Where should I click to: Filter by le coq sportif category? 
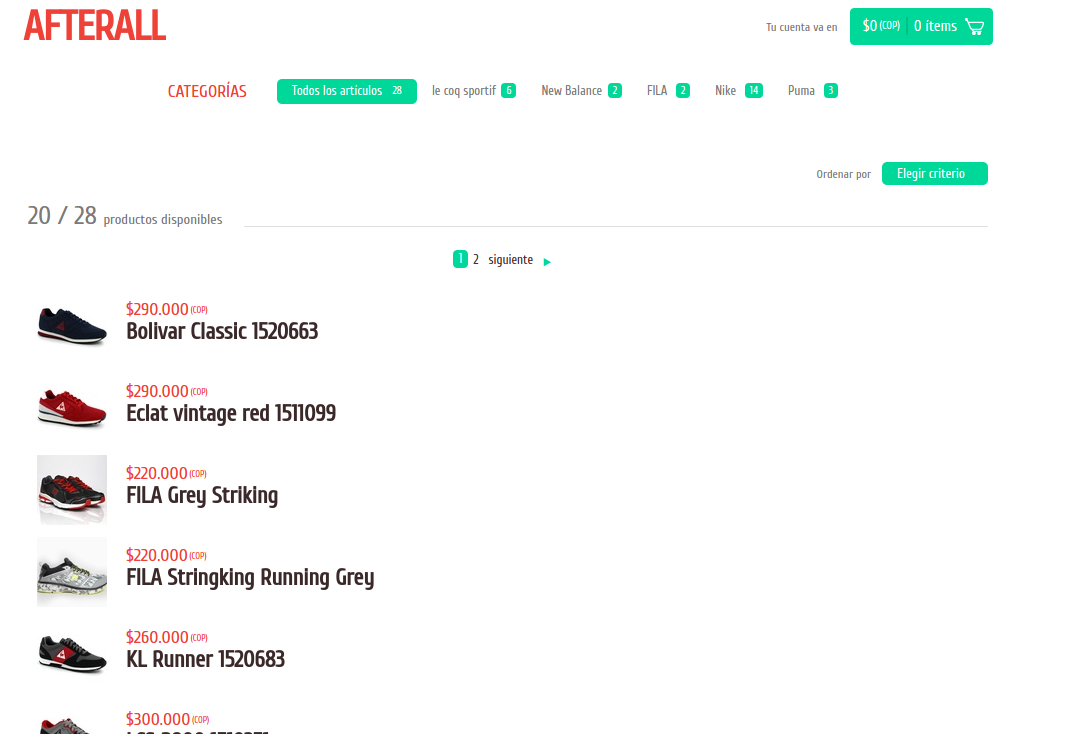tap(473, 91)
